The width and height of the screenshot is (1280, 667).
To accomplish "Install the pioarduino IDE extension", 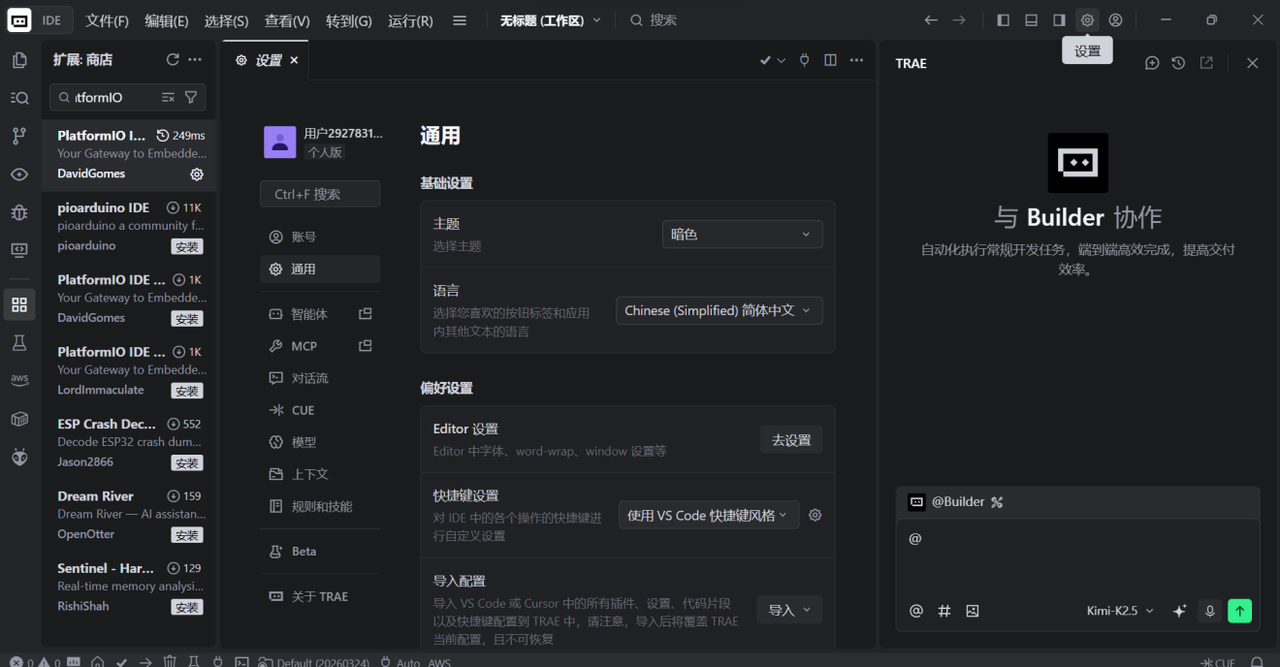I will pos(187,246).
